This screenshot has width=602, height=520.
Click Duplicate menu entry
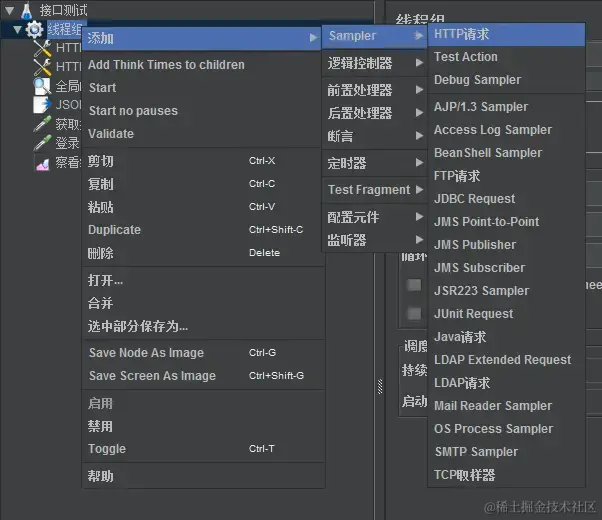(x=202, y=230)
